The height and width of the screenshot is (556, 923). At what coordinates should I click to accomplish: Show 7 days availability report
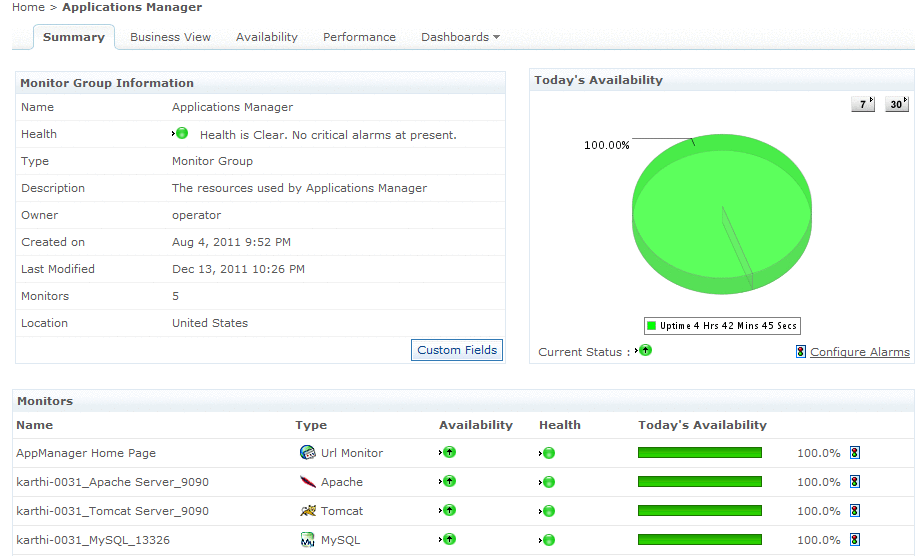[x=863, y=104]
